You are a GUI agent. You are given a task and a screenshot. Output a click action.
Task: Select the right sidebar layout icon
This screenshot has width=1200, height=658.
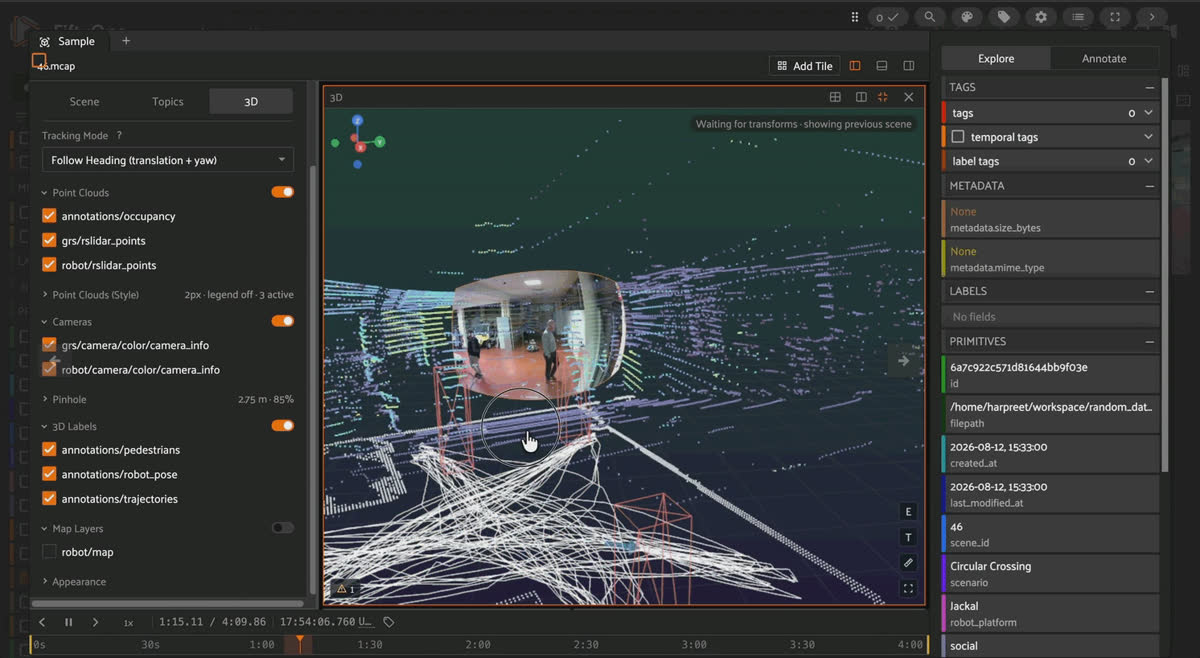909,66
